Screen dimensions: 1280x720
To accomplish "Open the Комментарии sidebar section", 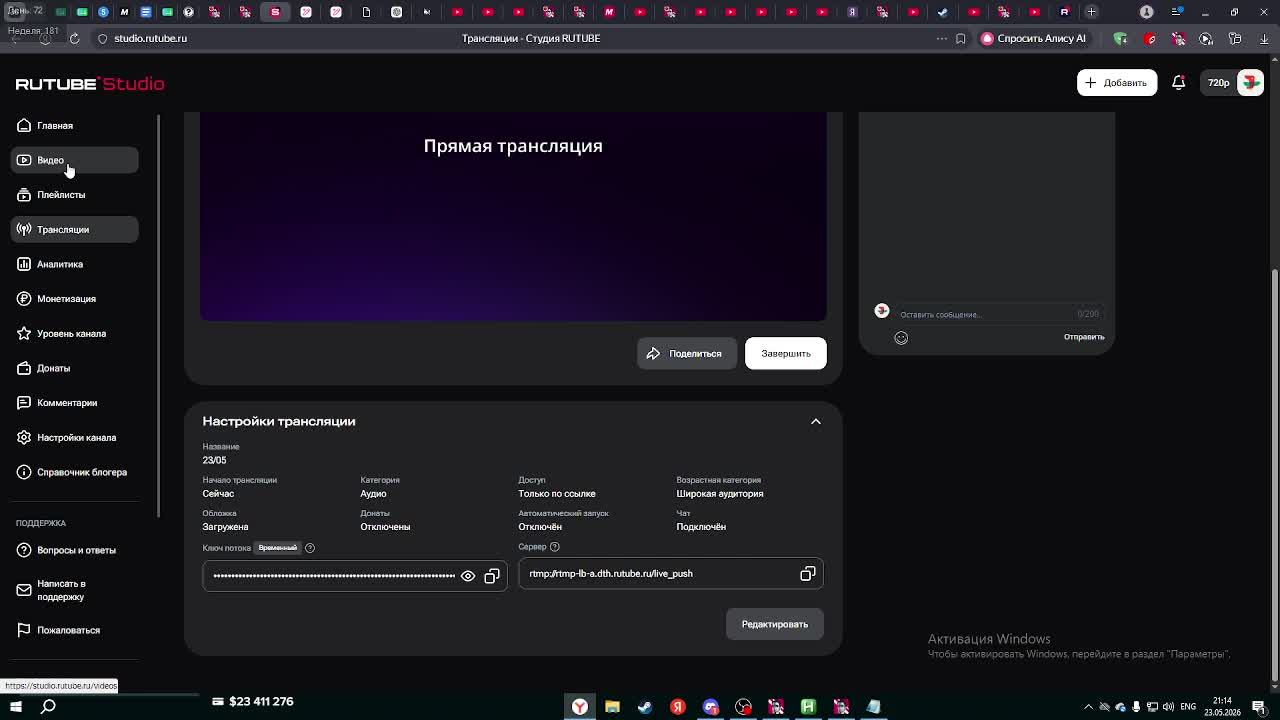I will 75,403.
